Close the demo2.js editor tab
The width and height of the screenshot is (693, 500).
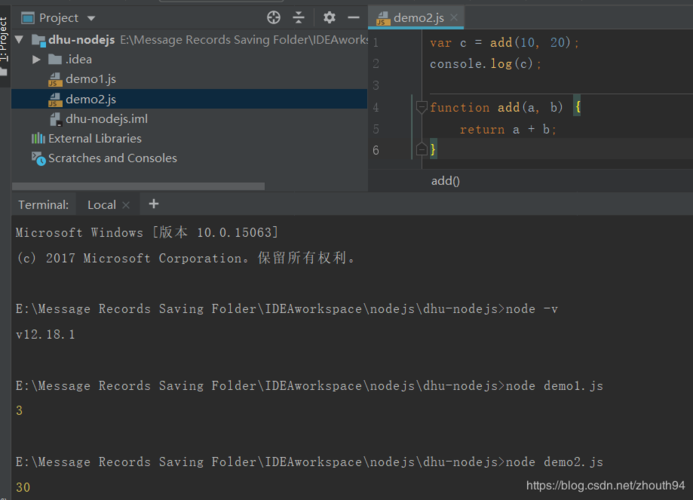click(x=456, y=18)
